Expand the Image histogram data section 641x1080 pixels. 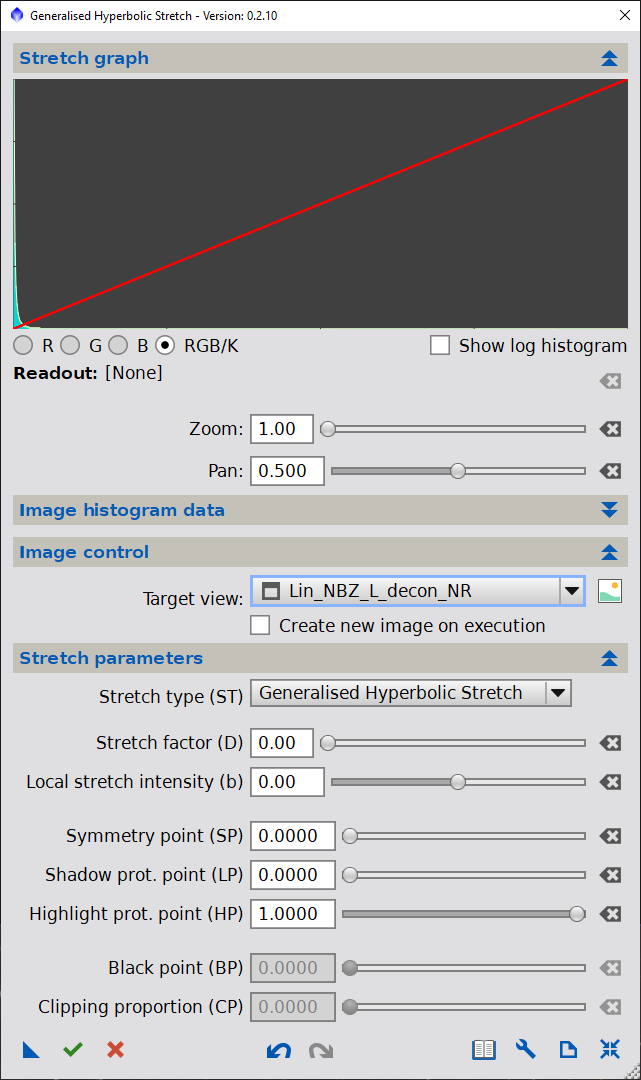click(x=610, y=510)
